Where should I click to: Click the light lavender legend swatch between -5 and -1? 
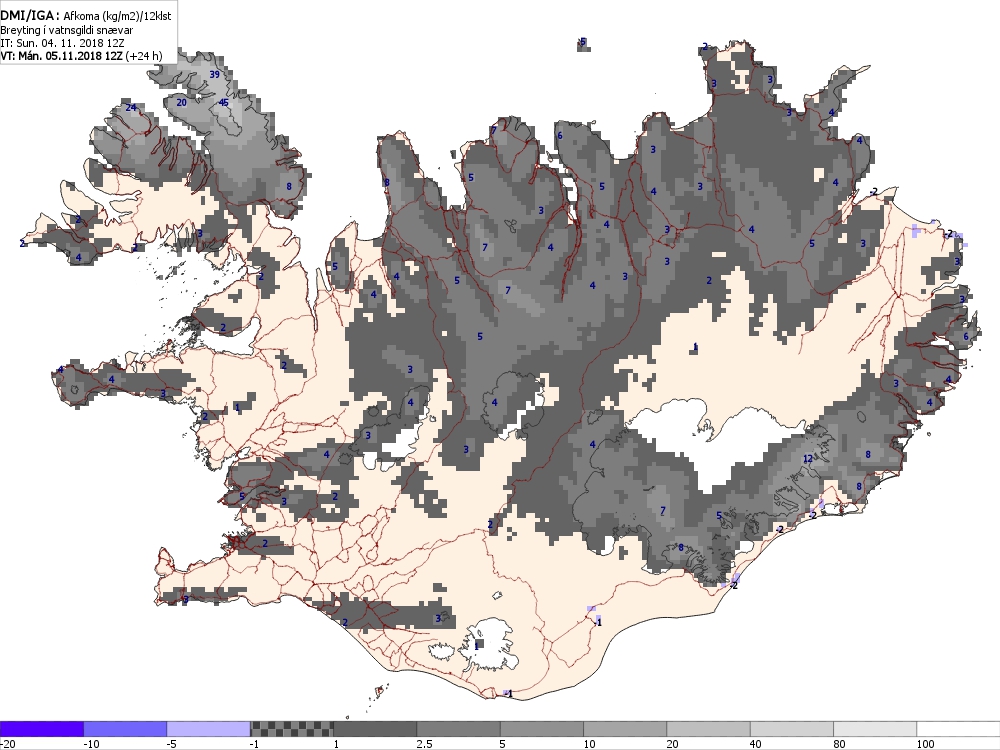click(x=209, y=729)
